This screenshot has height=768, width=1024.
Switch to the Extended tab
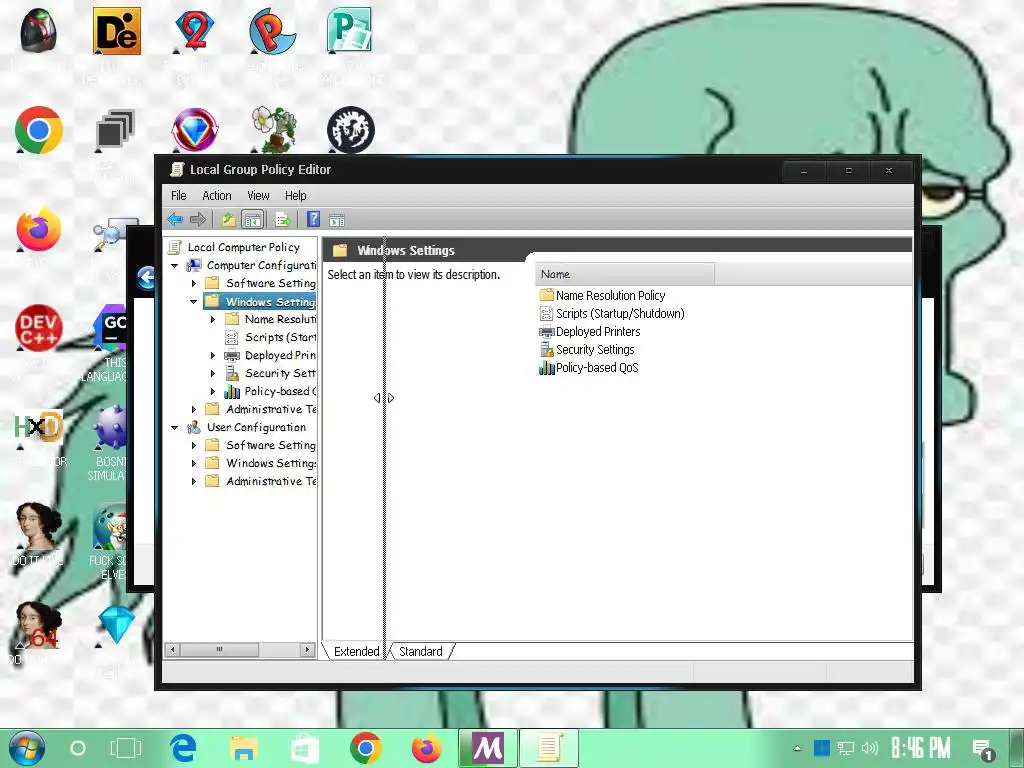click(x=356, y=651)
